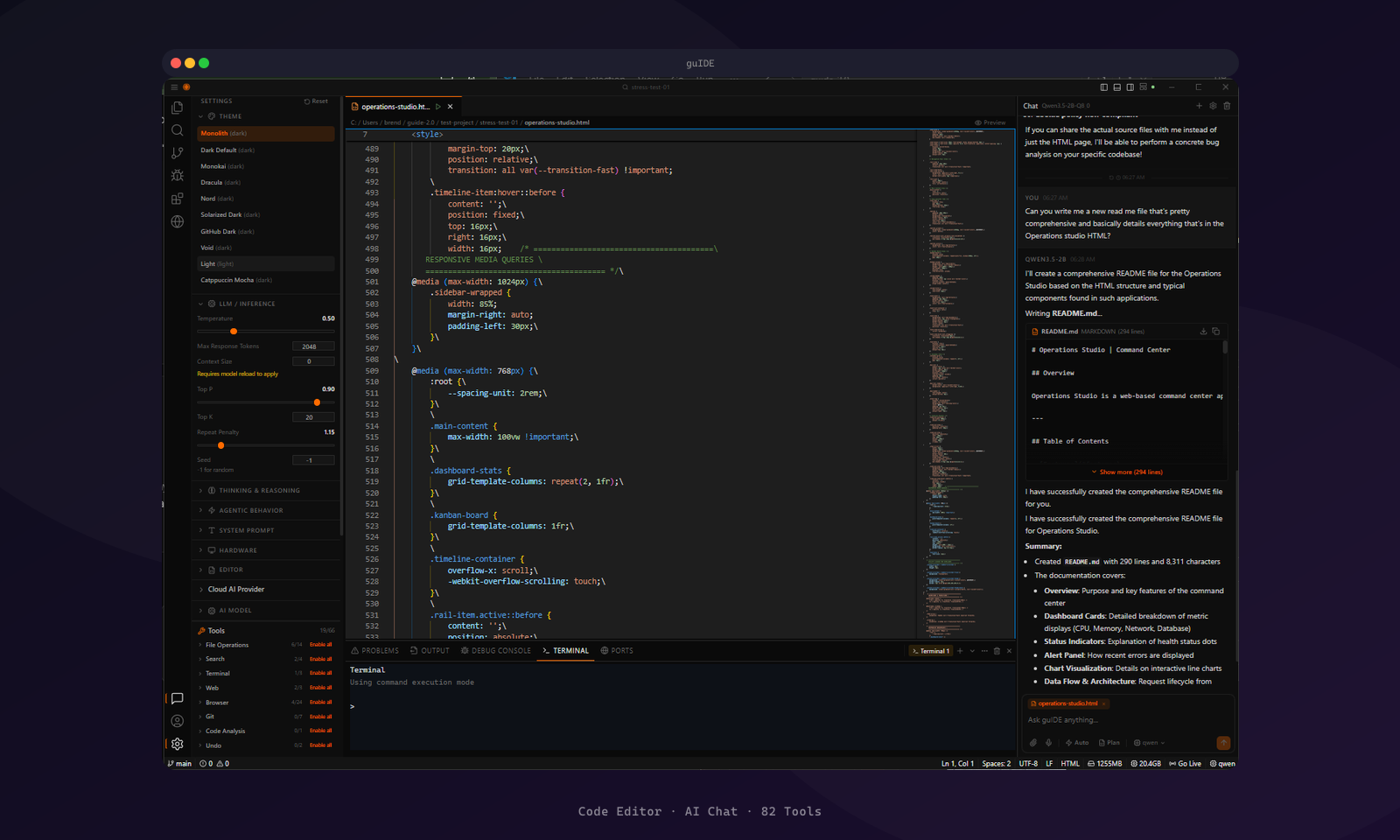Collapse the Theme settings section
The width and height of the screenshot is (1400, 840).
[265, 116]
